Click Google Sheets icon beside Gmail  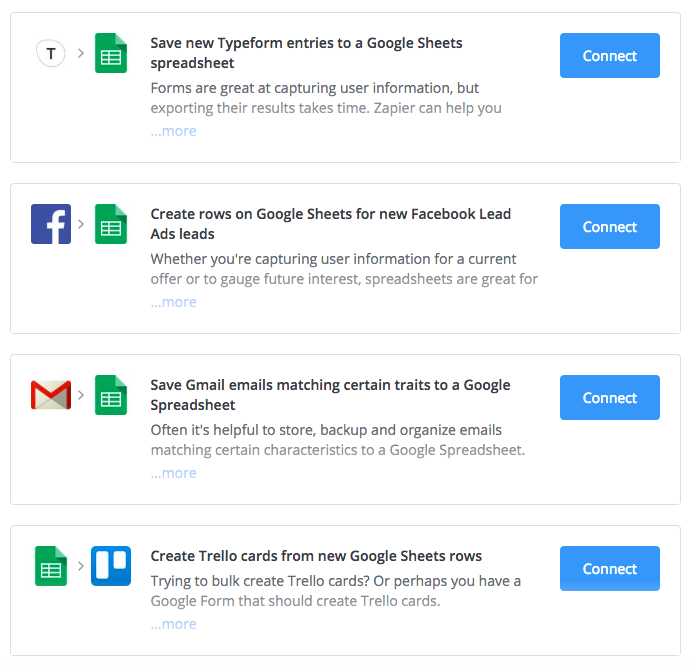pos(110,395)
